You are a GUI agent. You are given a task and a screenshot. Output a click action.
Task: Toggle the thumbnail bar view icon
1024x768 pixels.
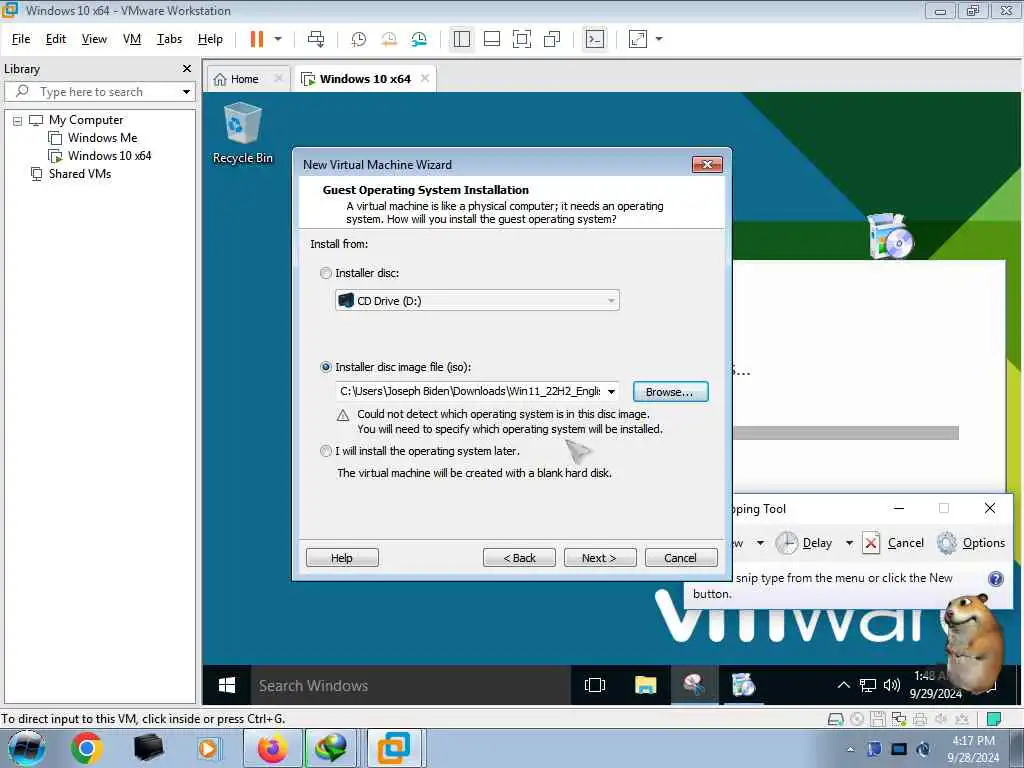(492, 39)
